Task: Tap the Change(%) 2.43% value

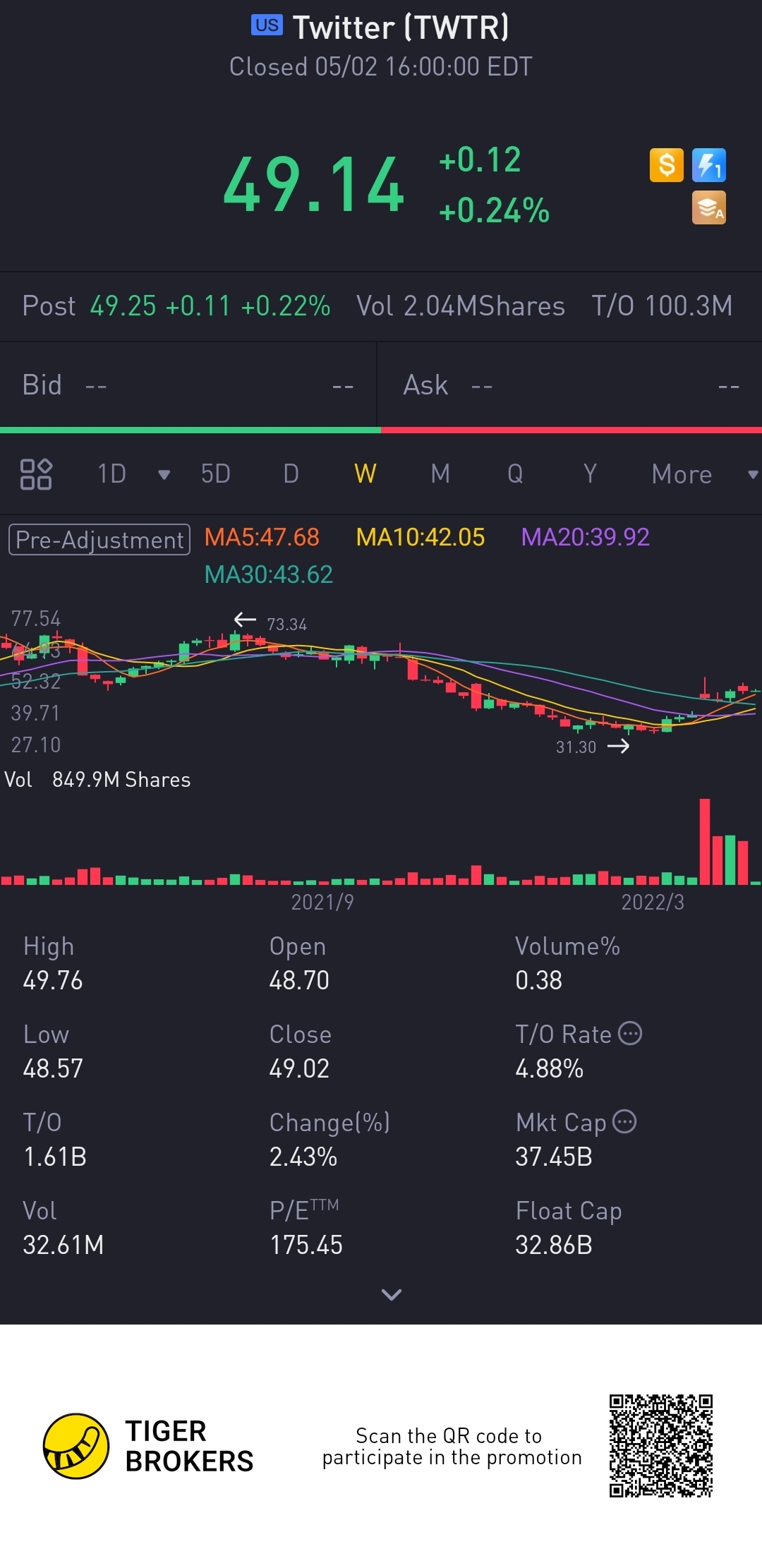Action: (303, 1157)
